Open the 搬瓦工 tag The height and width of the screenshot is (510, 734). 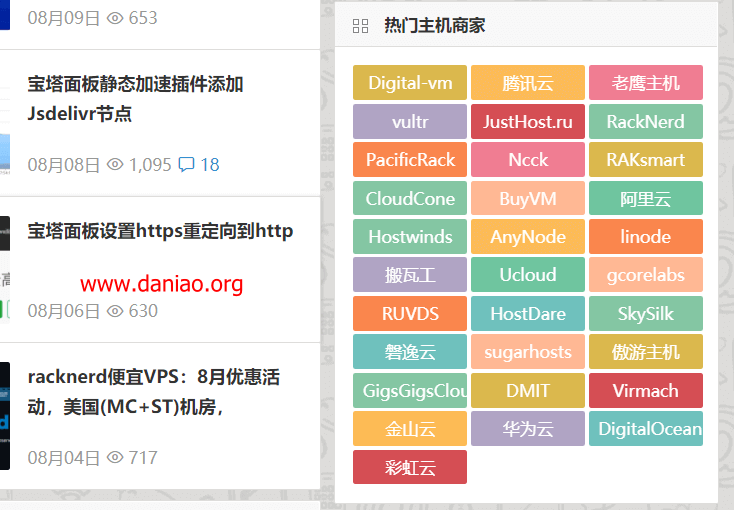pyautogui.click(x=410, y=274)
